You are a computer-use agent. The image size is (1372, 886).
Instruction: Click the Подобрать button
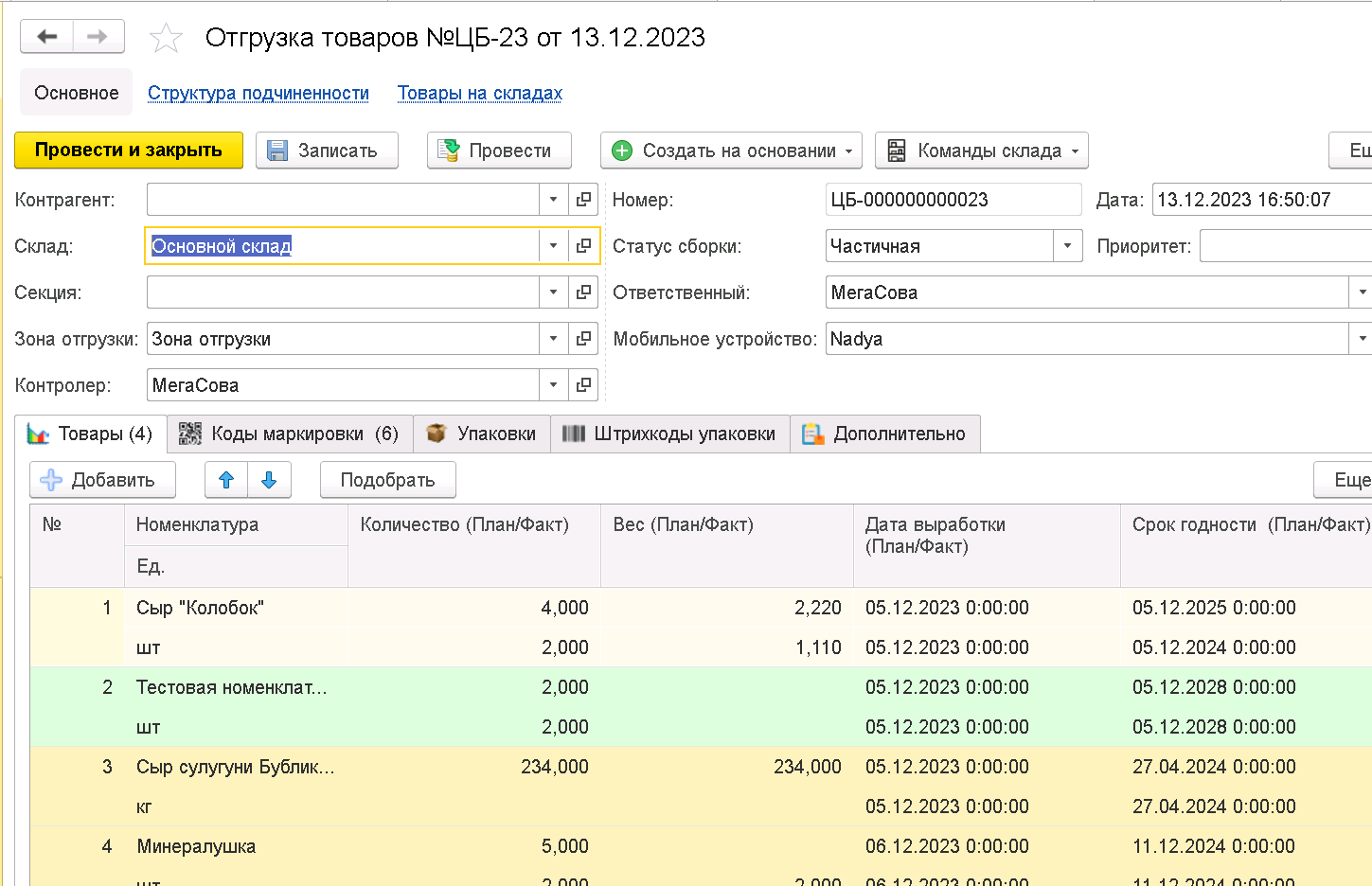pos(388,480)
